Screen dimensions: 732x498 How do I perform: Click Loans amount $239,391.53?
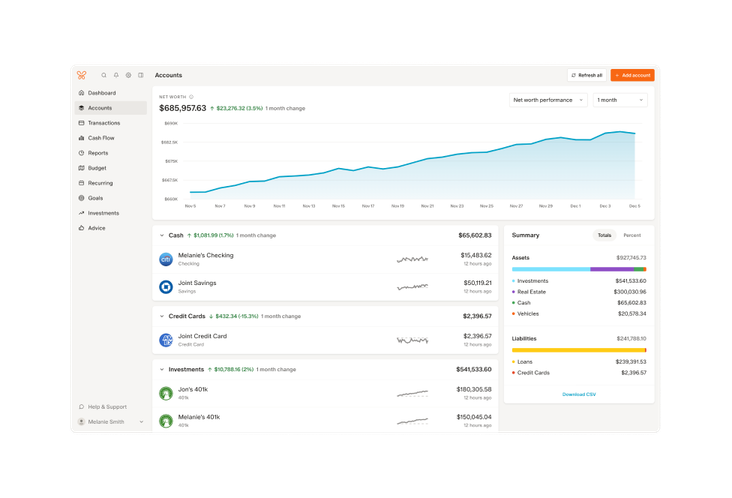point(631,362)
